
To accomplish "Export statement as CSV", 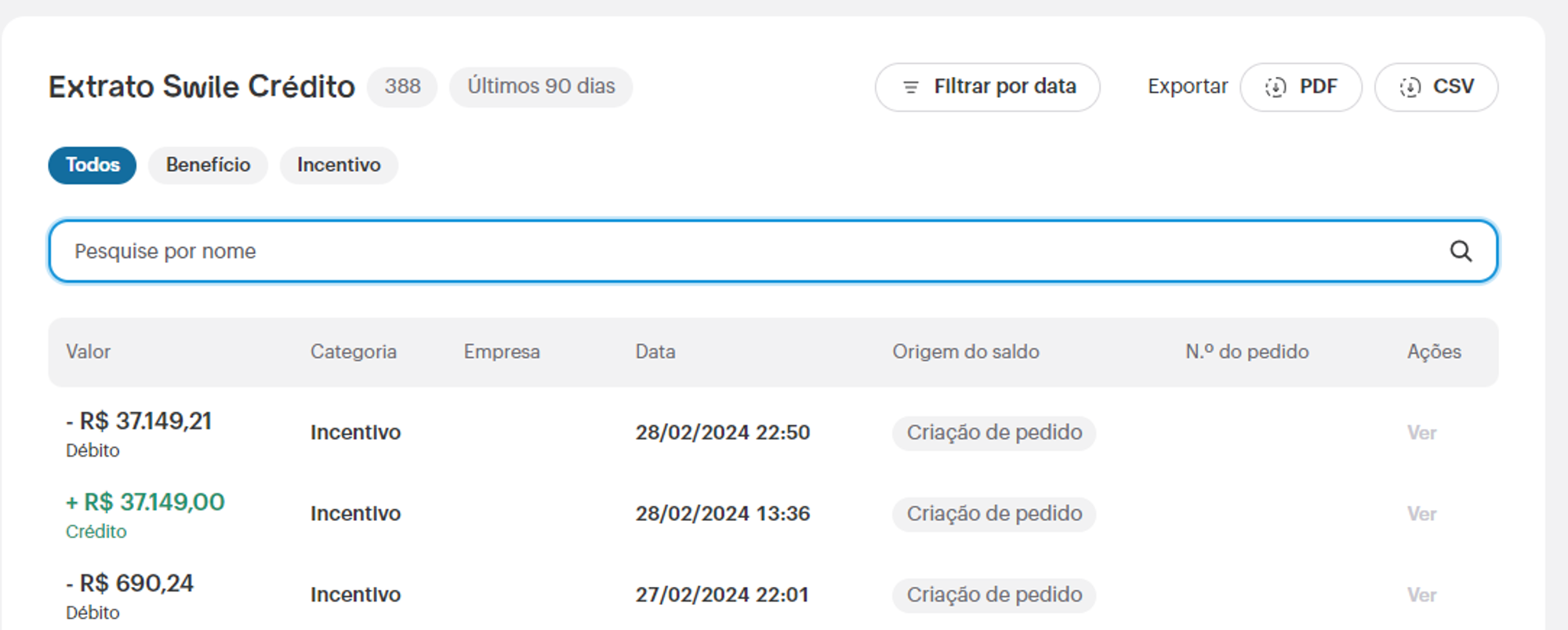I will point(1436,87).
